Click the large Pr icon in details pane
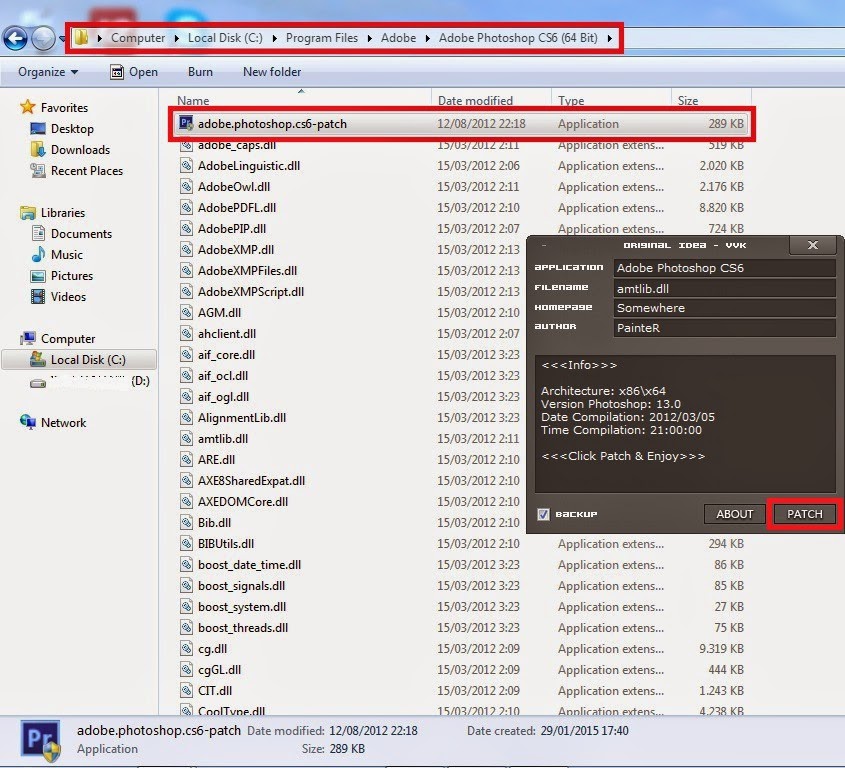The width and height of the screenshot is (845, 768). [40, 739]
